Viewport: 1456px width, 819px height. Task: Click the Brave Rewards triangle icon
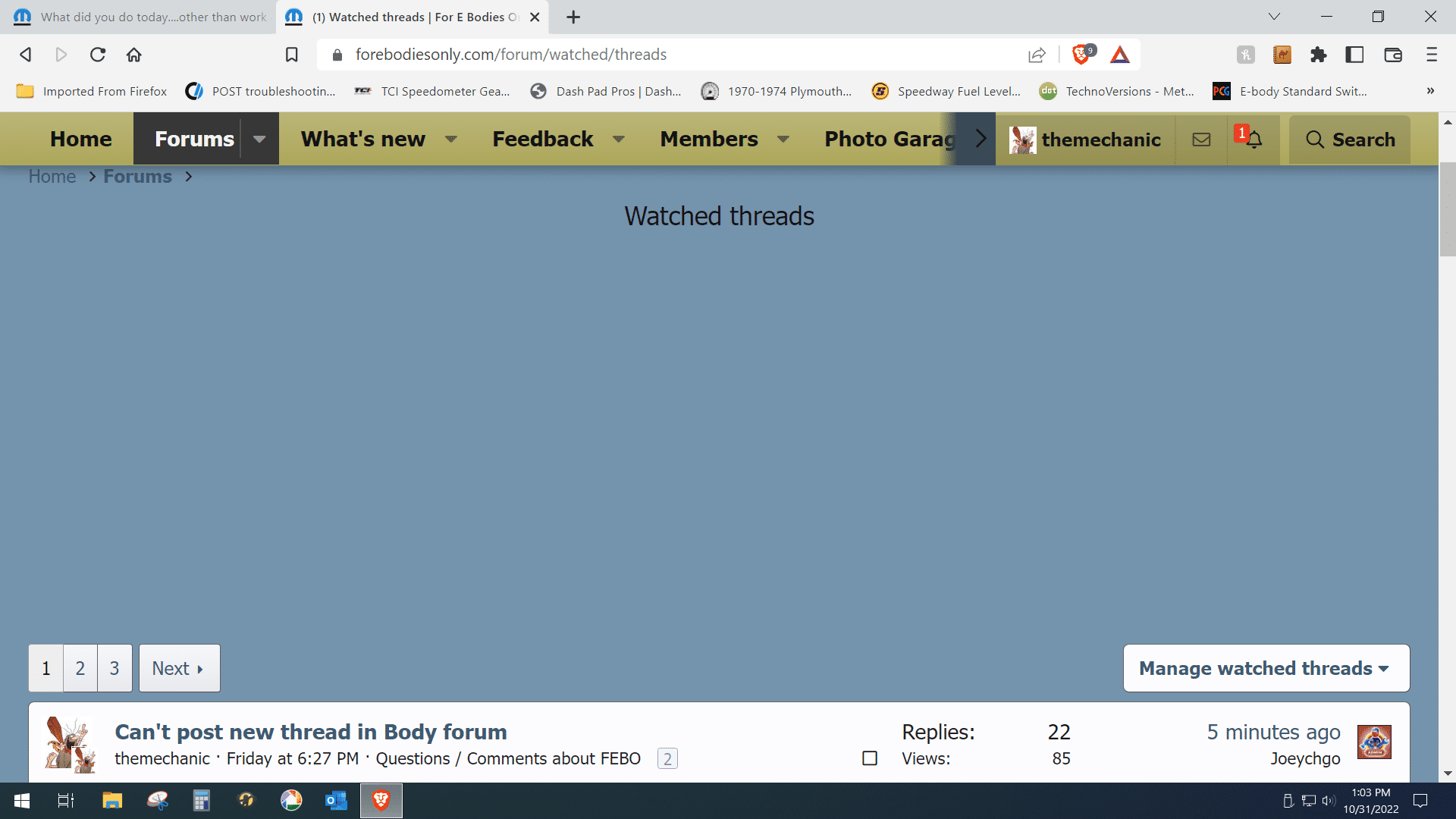point(1120,55)
